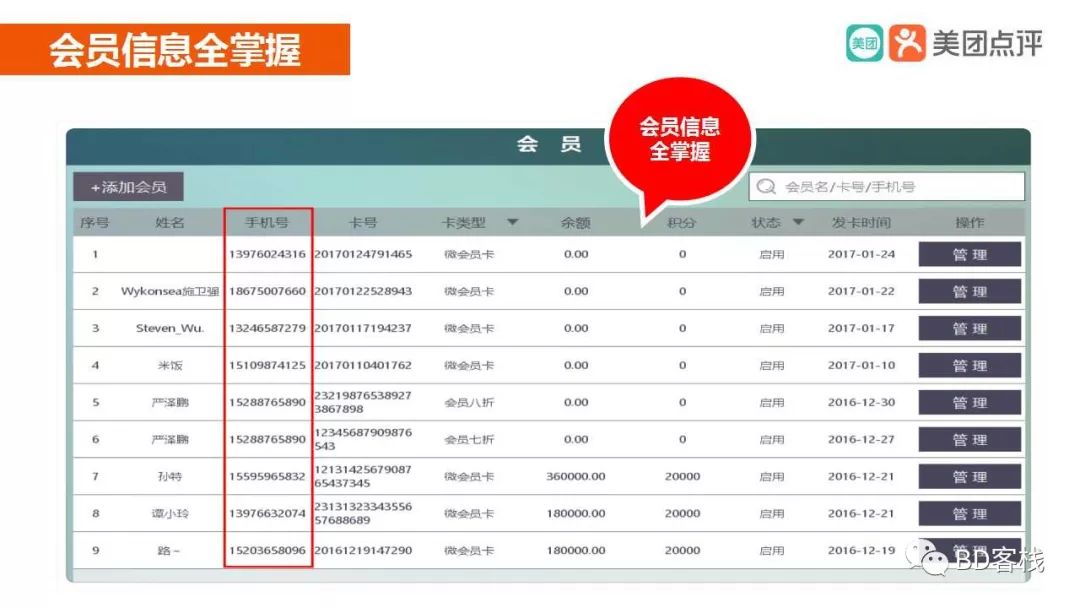Select the 余额 column header
Image resolution: width=1080 pixels, height=608 pixels.
click(575, 223)
